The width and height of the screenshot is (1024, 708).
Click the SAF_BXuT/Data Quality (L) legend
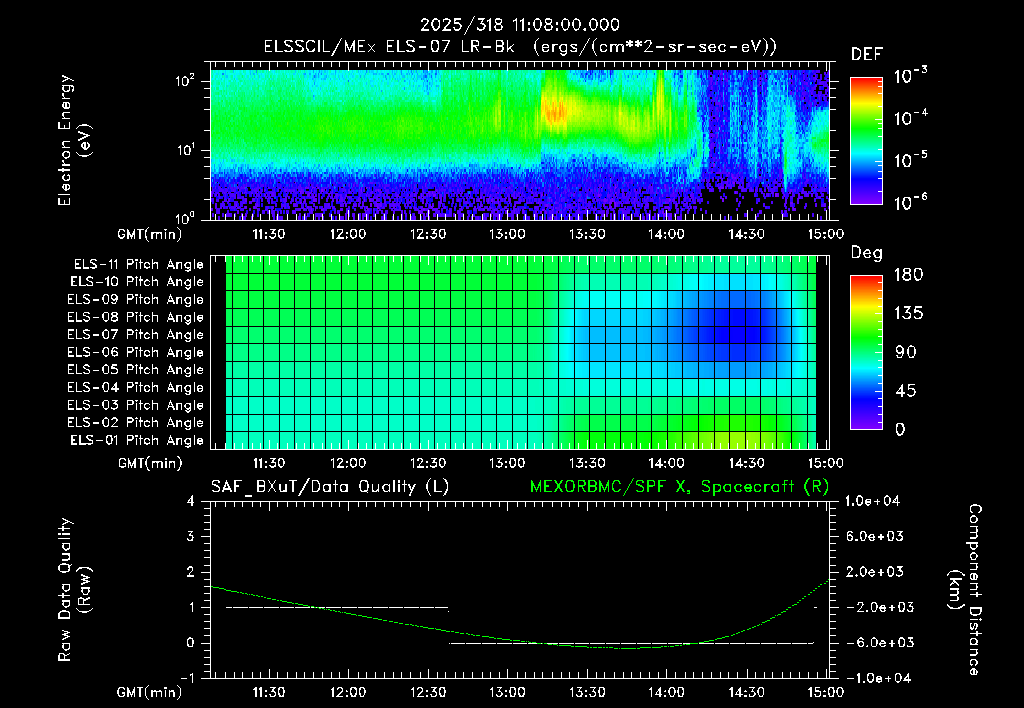pyautogui.click(x=330, y=487)
